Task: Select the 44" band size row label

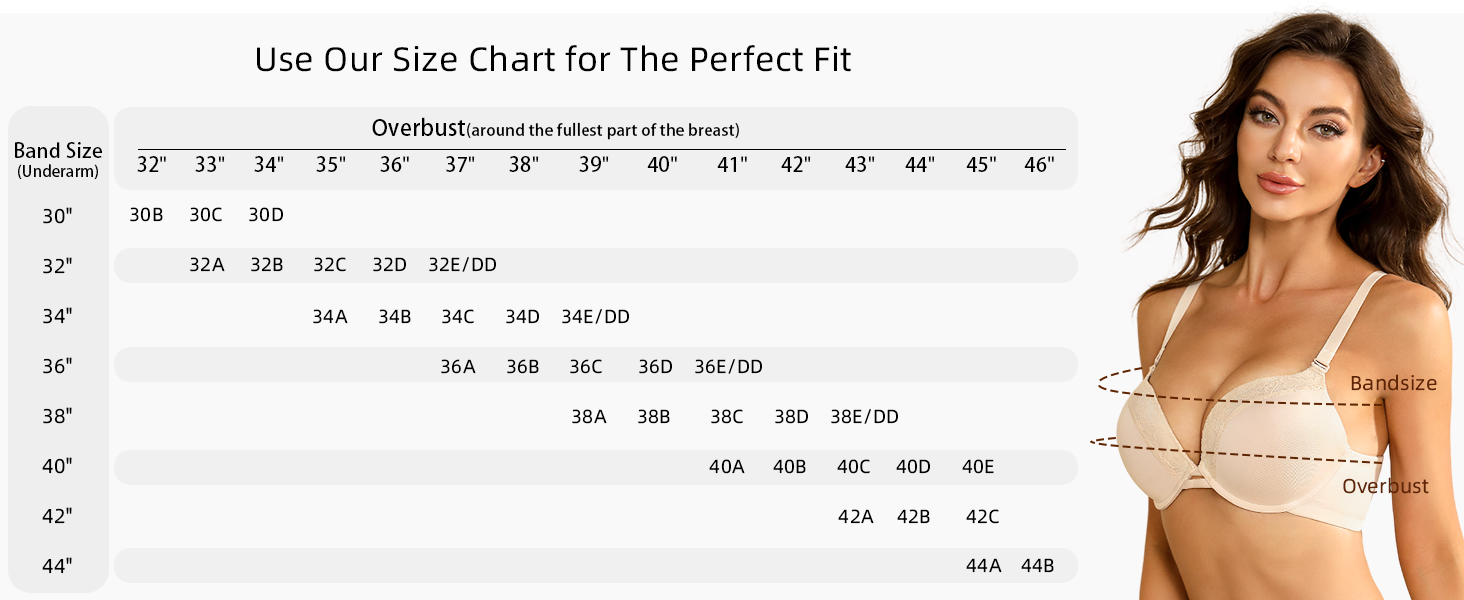Action: coord(58,567)
